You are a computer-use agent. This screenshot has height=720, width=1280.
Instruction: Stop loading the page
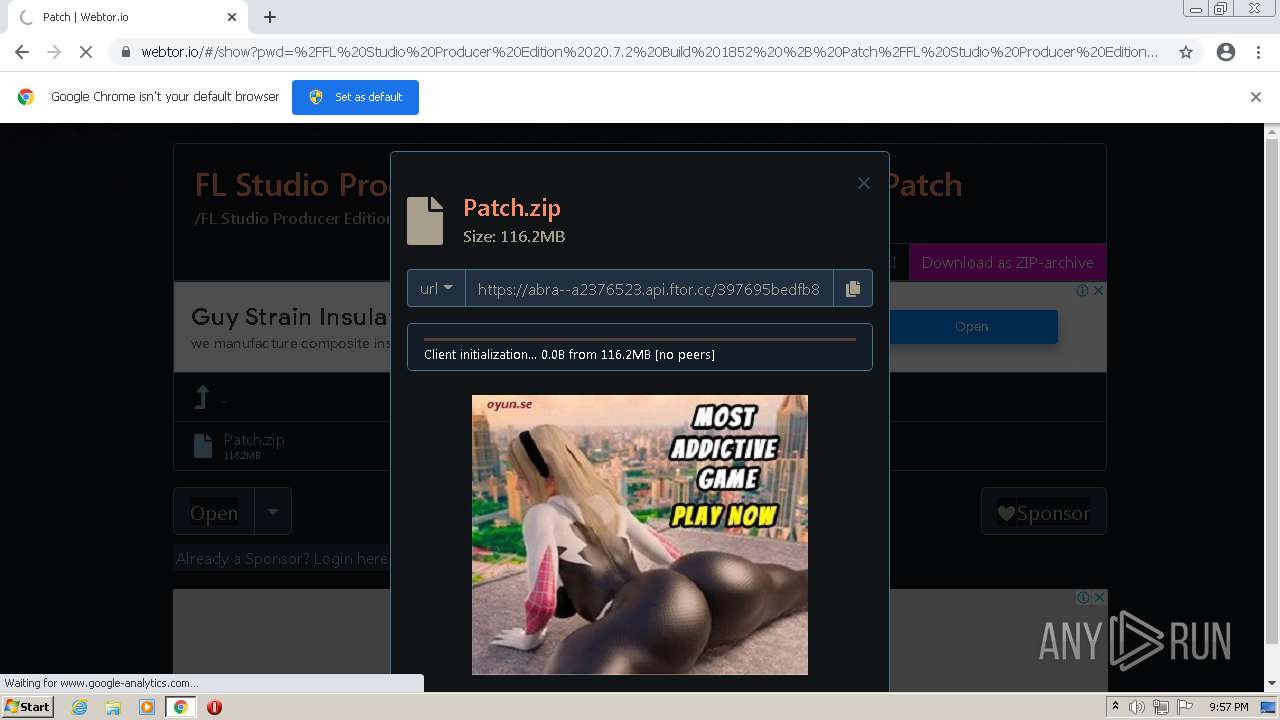[86, 52]
